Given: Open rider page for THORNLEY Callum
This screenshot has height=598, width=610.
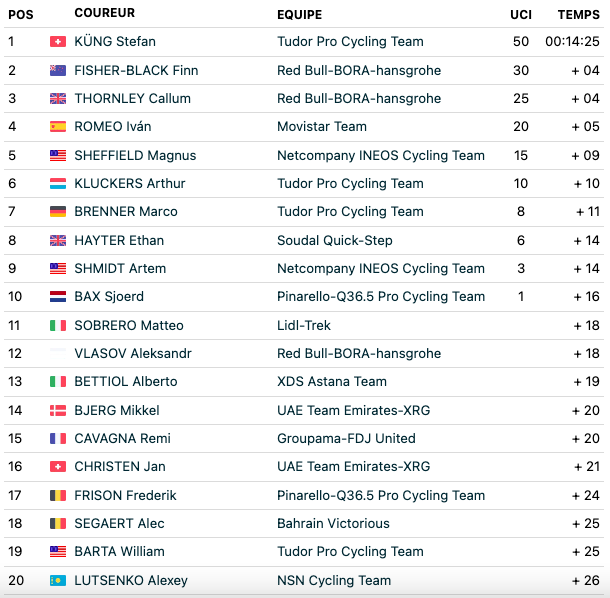Looking at the screenshot, I should [x=132, y=98].
